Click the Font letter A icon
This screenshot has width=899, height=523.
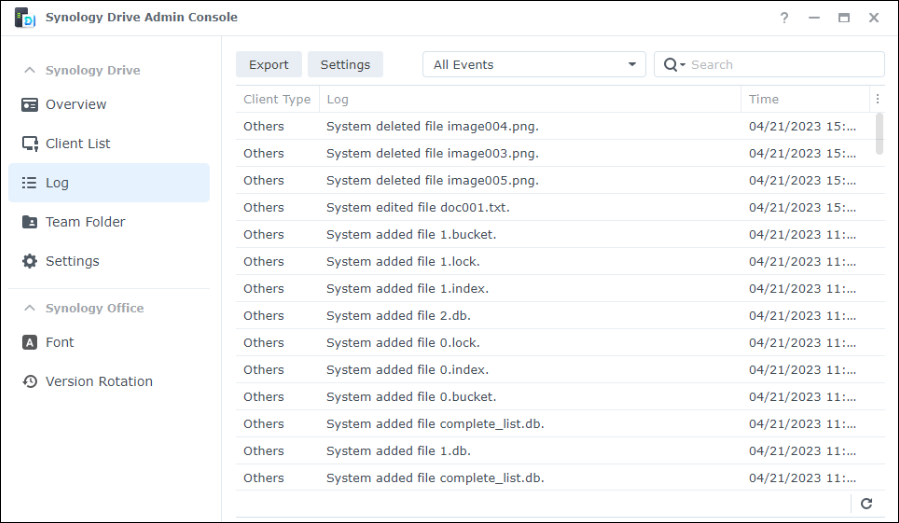click(x=29, y=342)
